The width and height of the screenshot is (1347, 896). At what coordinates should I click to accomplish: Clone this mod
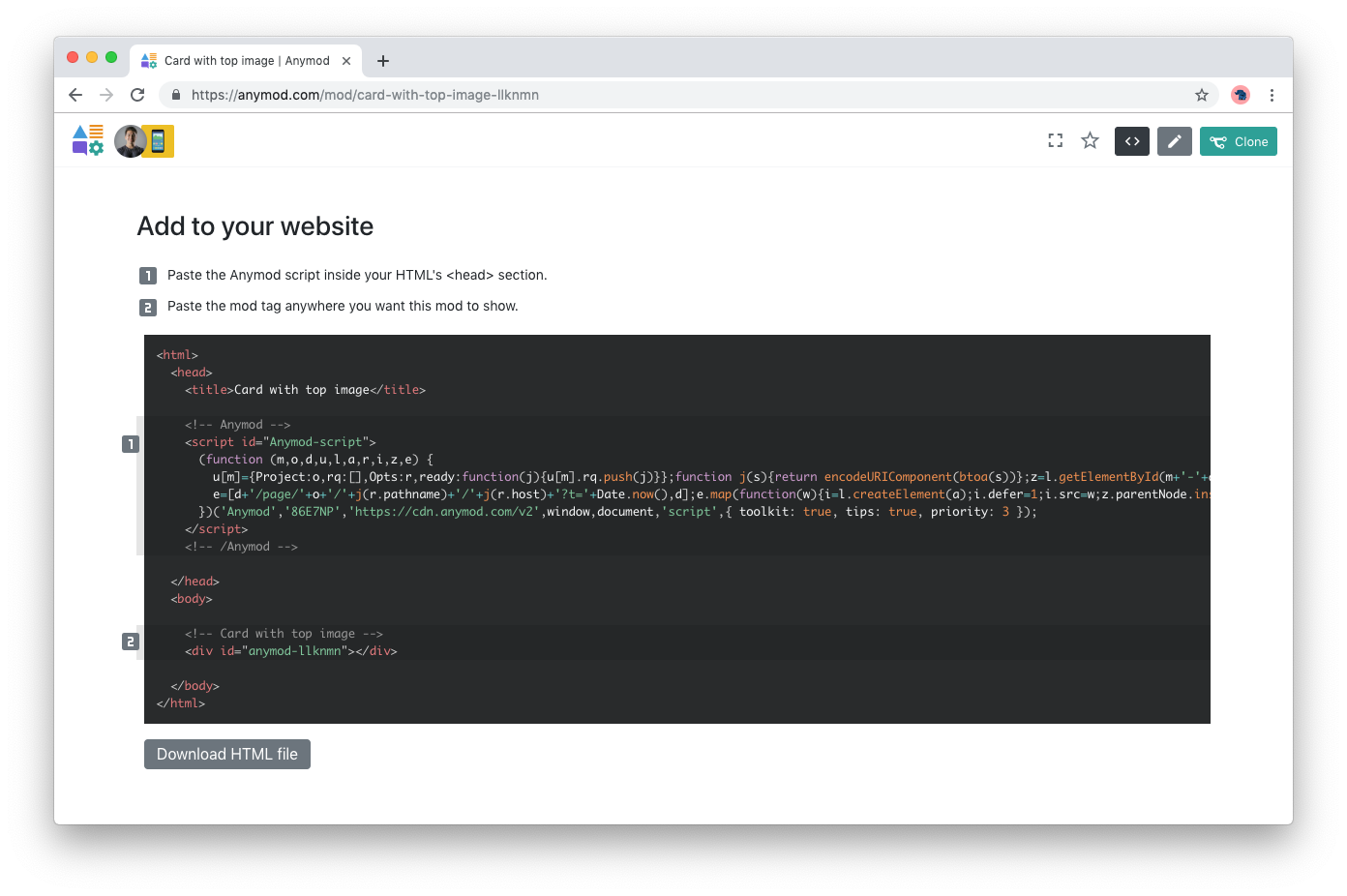pos(1239,141)
